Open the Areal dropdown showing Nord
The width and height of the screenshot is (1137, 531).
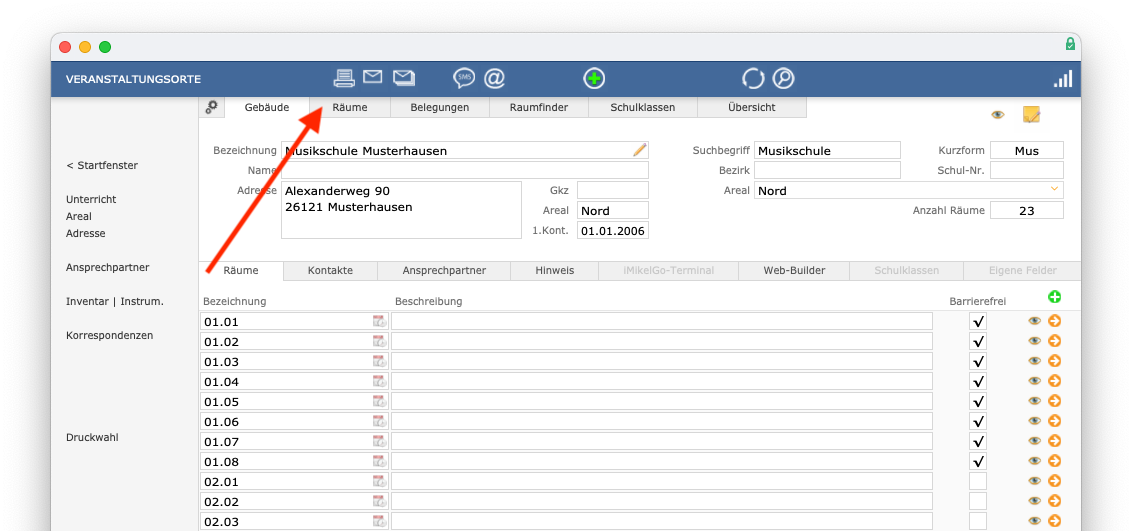click(x=909, y=190)
